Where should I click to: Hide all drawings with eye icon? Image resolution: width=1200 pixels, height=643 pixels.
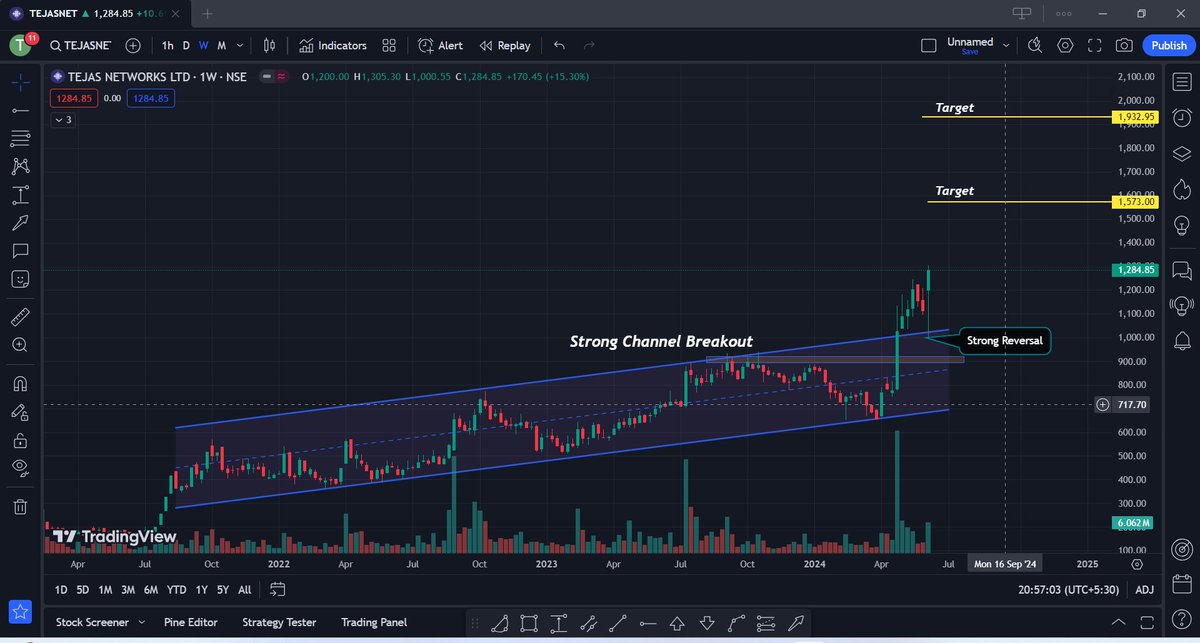[20, 467]
